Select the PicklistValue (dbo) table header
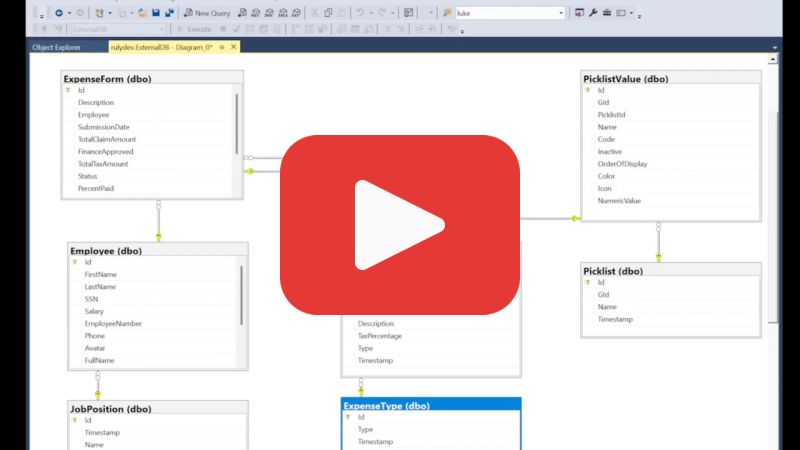 [x=671, y=79]
